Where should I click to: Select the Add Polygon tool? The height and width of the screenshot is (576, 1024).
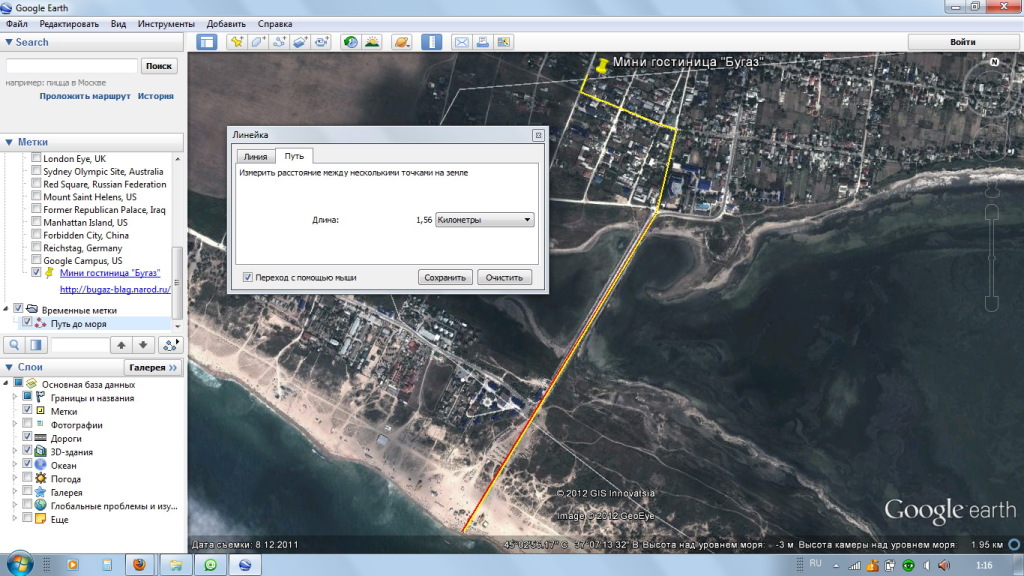pyautogui.click(x=258, y=42)
